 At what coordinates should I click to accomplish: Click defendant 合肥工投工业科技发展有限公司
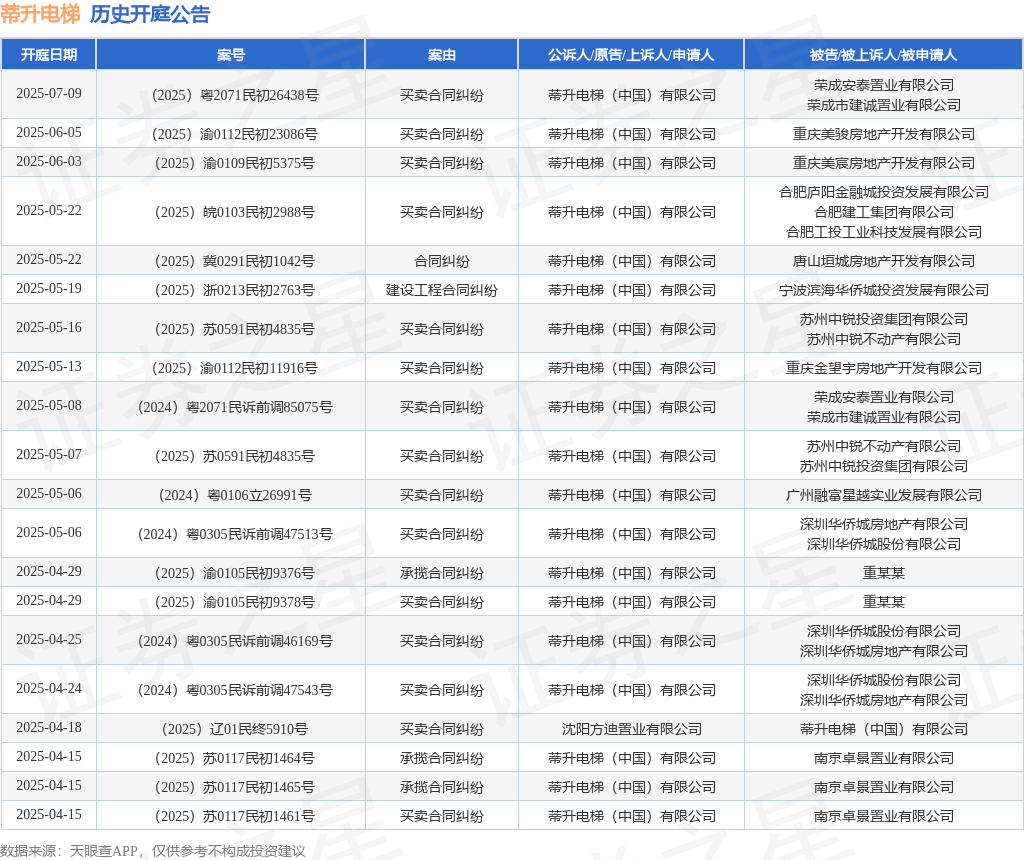point(884,232)
